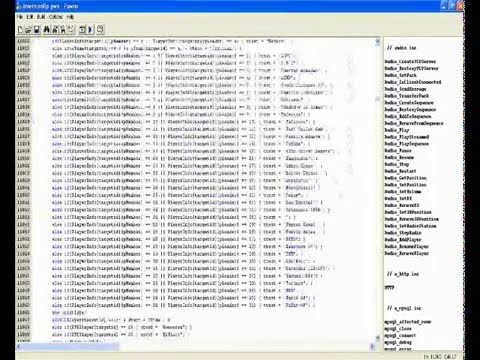Screen dimensions: 480x360
Task: Click the Save floppy disk icon
Action: [37, 30]
